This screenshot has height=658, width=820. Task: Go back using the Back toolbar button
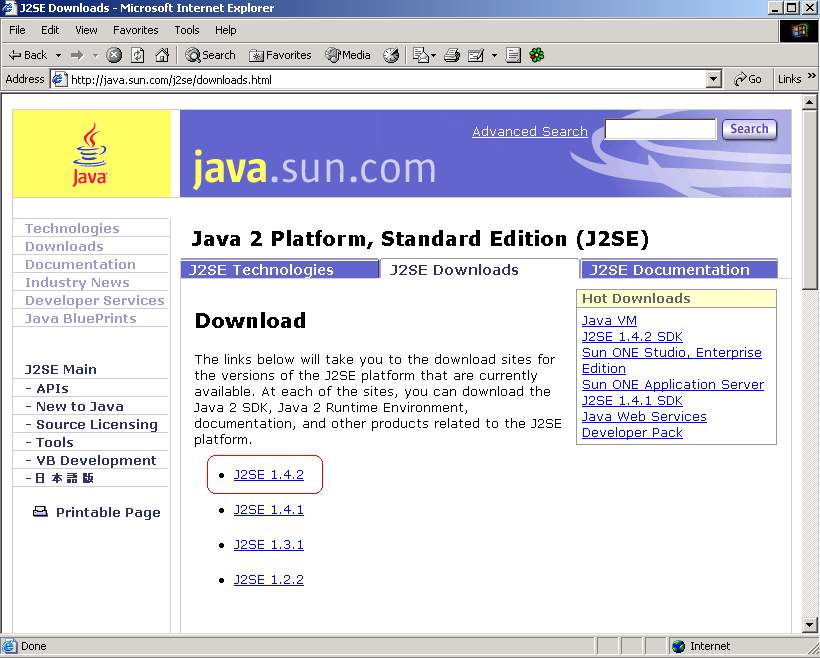pyautogui.click(x=28, y=55)
